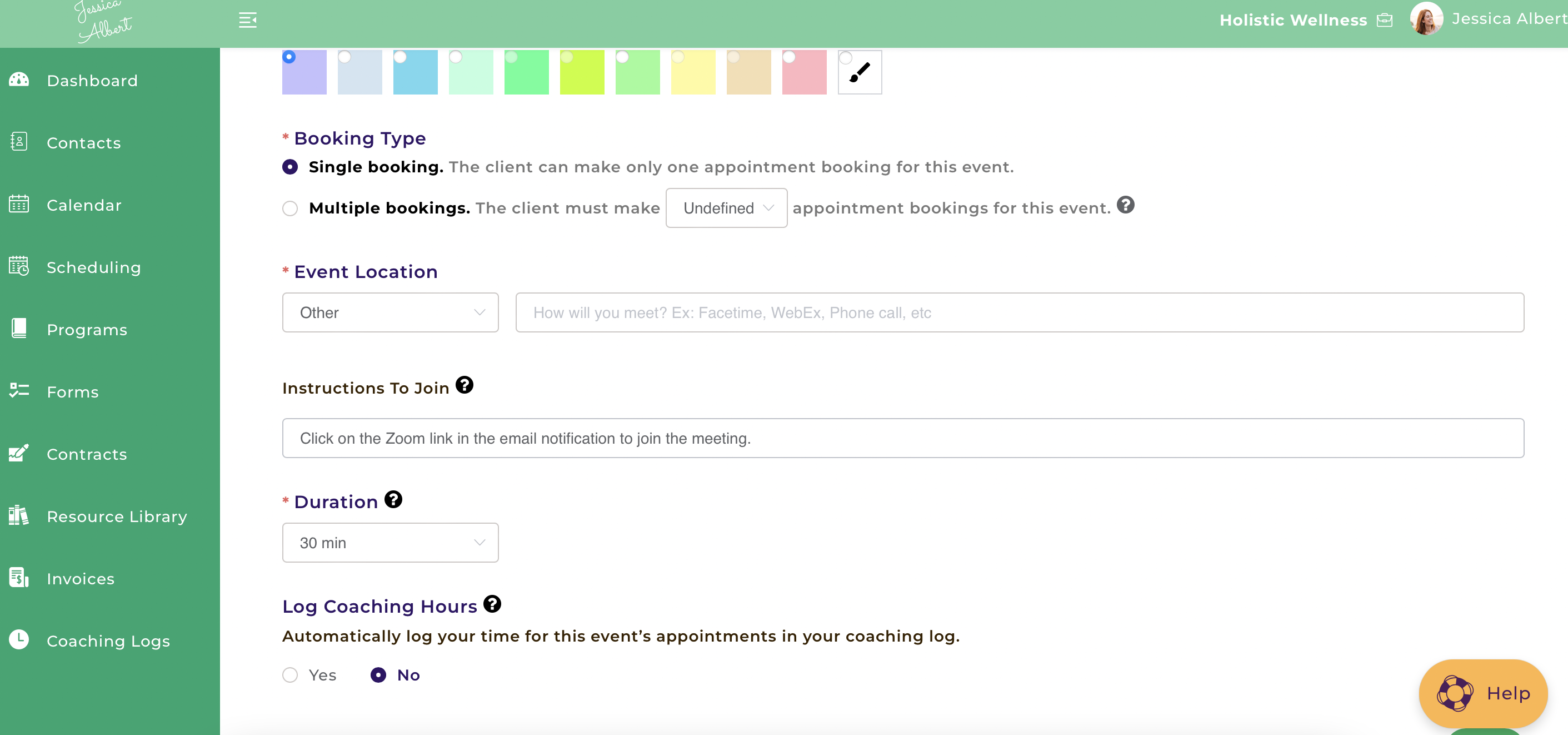Click the Calendar grid icon
Image resolution: width=1568 pixels, height=735 pixels.
[x=19, y=204]
